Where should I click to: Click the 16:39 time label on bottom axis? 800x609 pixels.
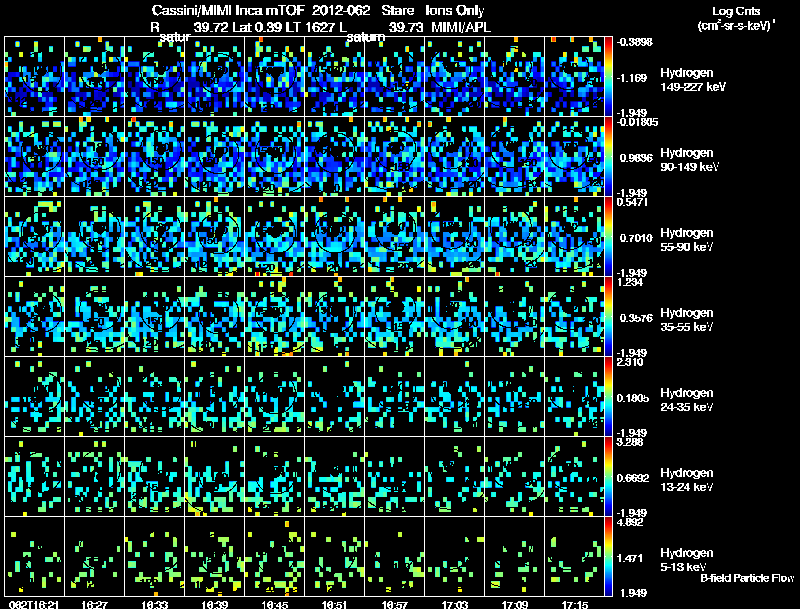(x=214, y=605)
